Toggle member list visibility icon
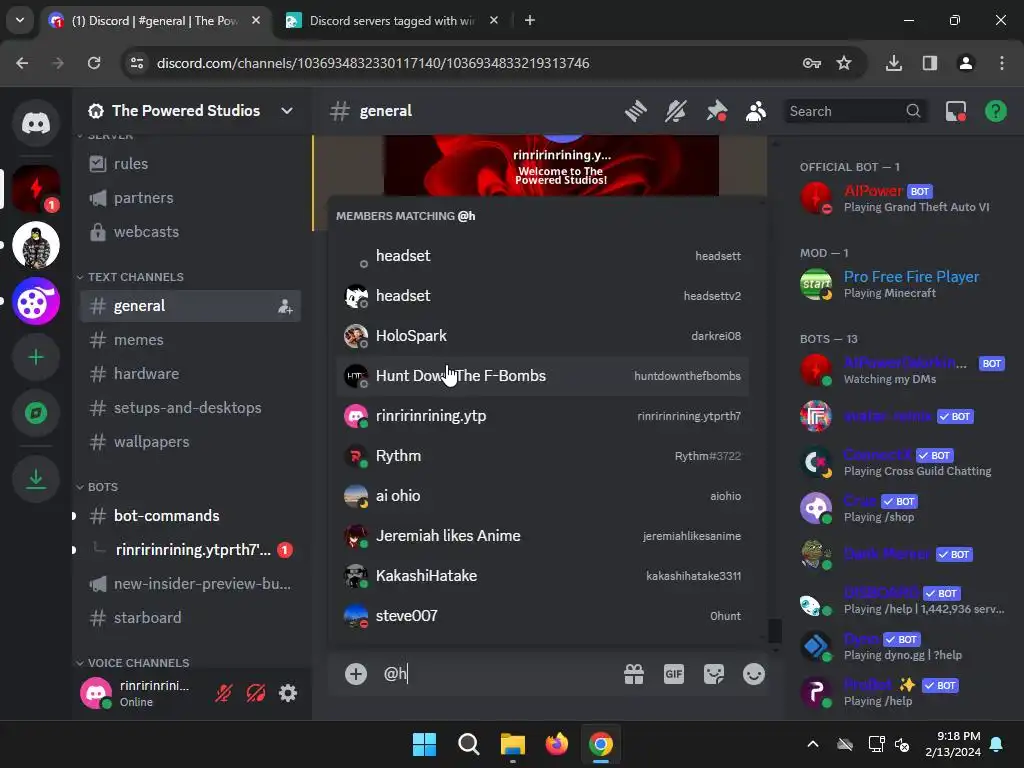 (x=756, y=111)
